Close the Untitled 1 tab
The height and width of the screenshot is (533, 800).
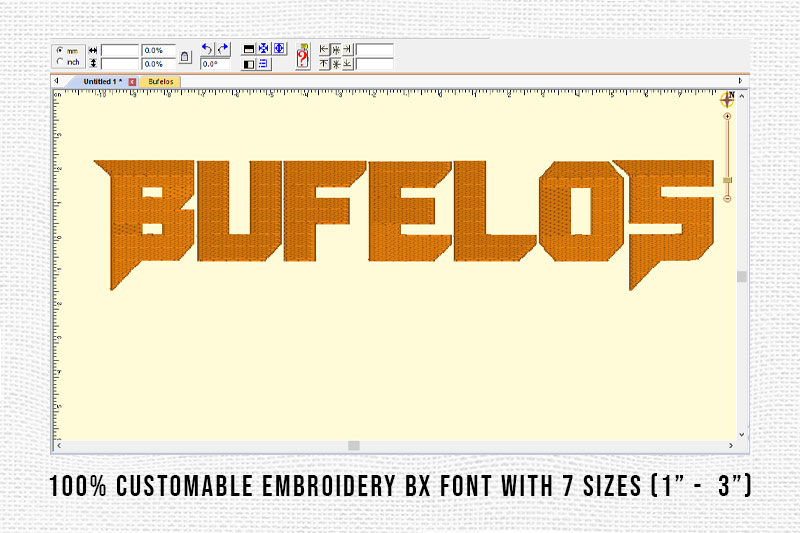point(132,82)
